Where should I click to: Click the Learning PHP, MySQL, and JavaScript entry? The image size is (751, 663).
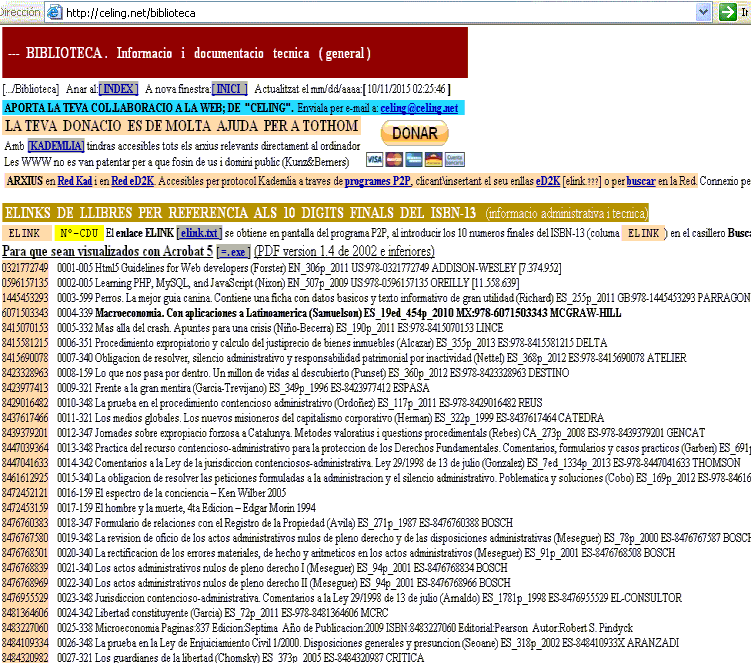pyautogui.click(x=288, y=283)
